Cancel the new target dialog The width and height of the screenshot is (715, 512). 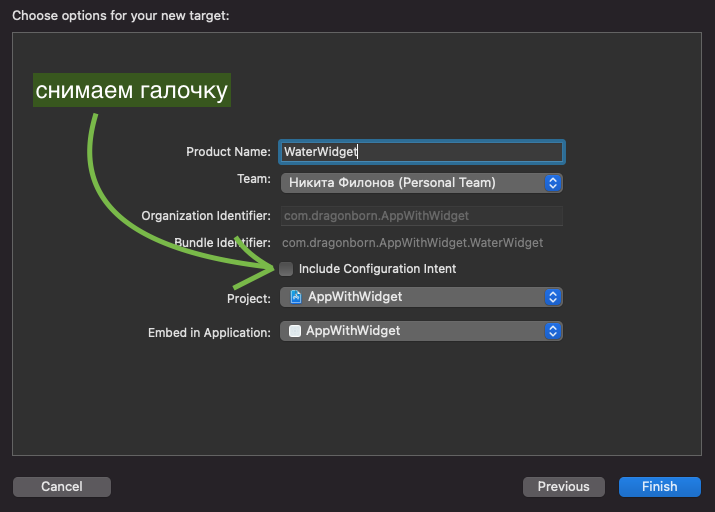click(62, 487)
